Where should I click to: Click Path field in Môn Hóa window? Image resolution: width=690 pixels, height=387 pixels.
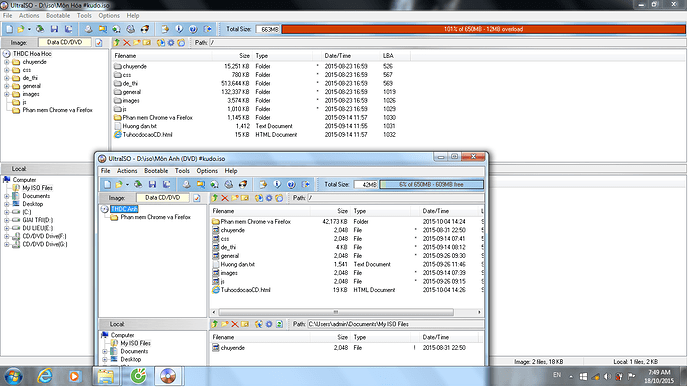click(447, 43)
